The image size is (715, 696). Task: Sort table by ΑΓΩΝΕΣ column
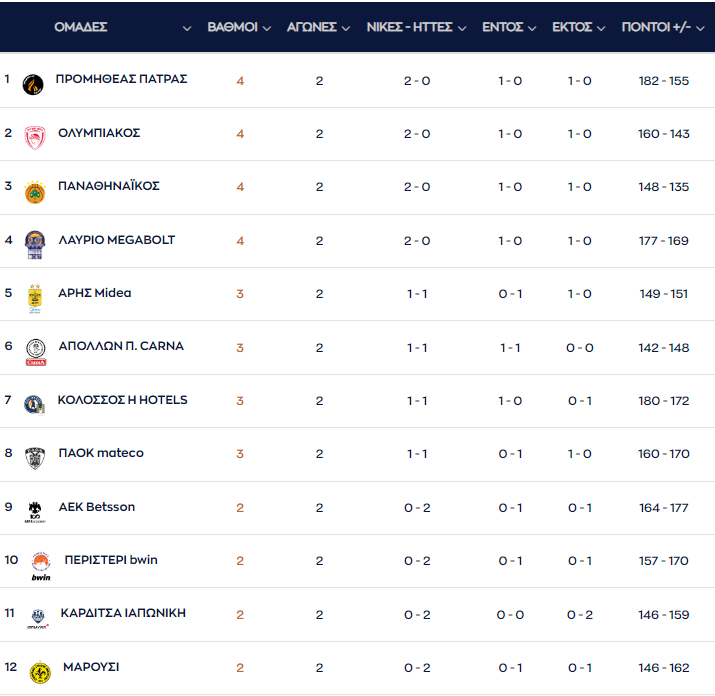tap(318, 27)
